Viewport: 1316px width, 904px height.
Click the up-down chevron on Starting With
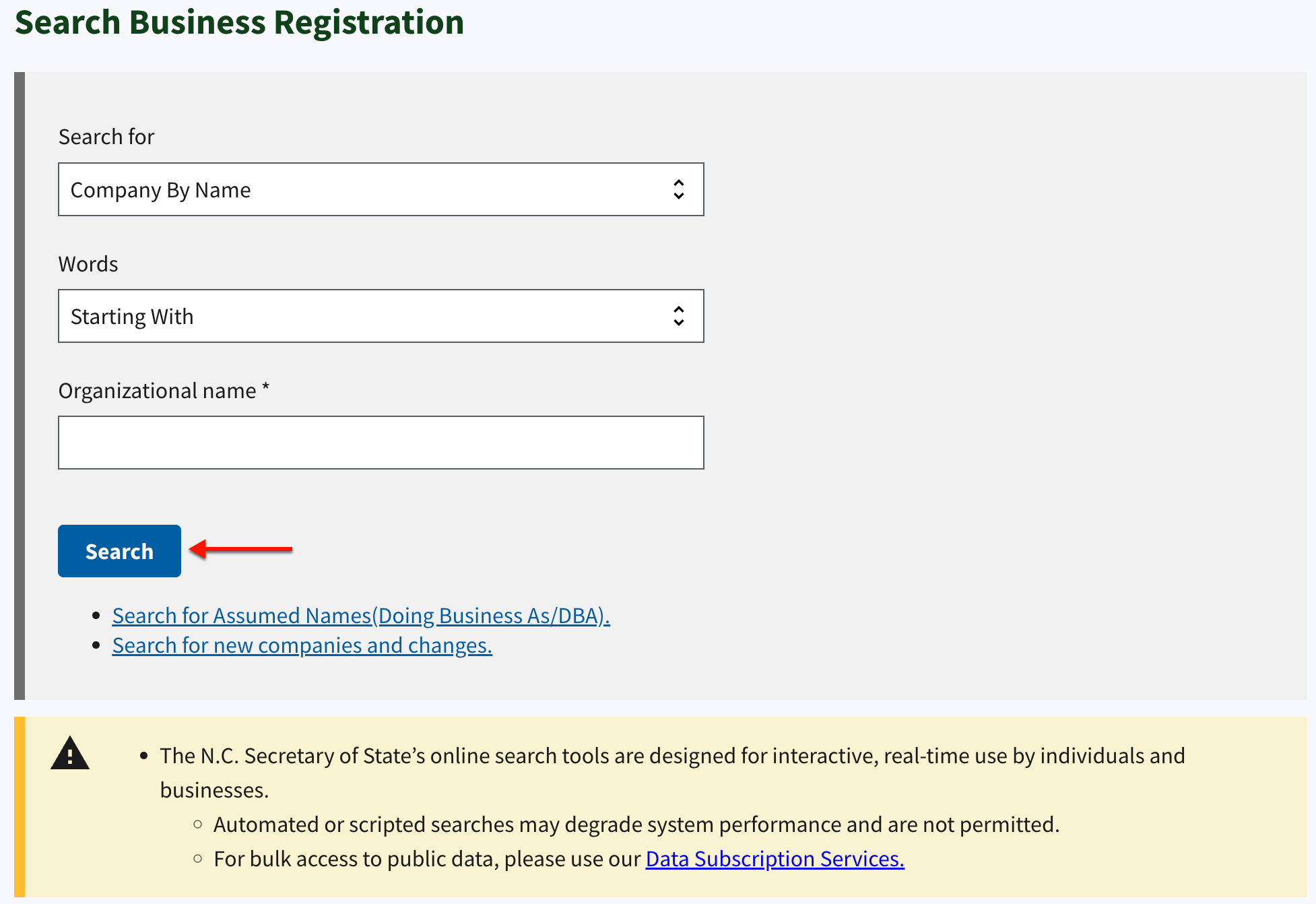pos(679,316)
